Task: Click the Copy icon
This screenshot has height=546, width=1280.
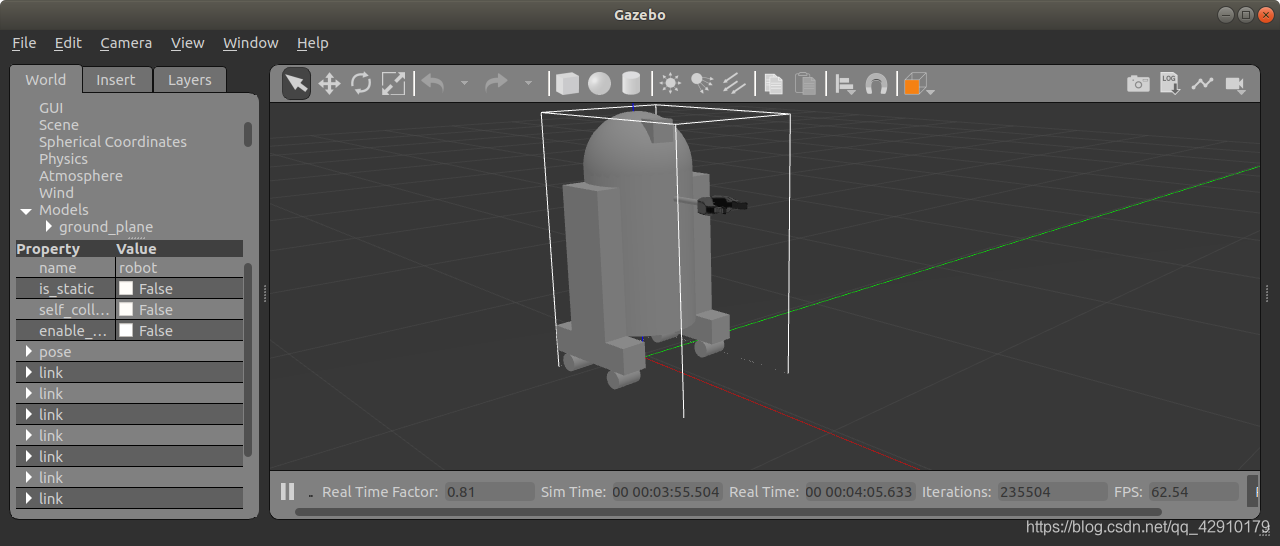Action: [x=773, y=84]
